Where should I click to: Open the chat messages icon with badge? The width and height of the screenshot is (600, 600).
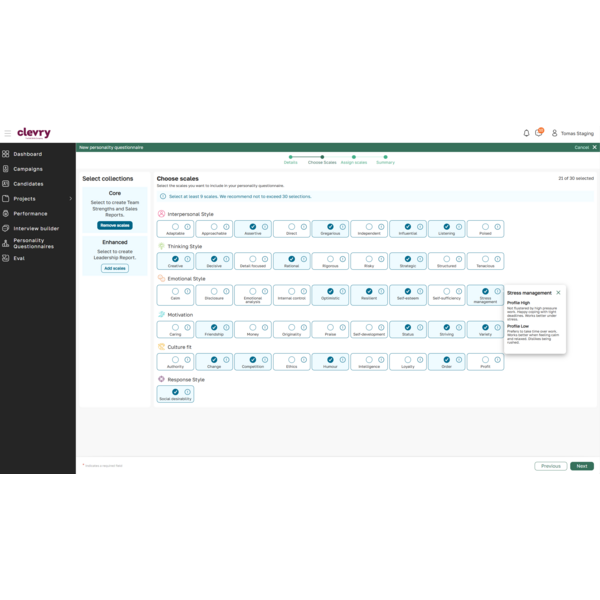539,132
